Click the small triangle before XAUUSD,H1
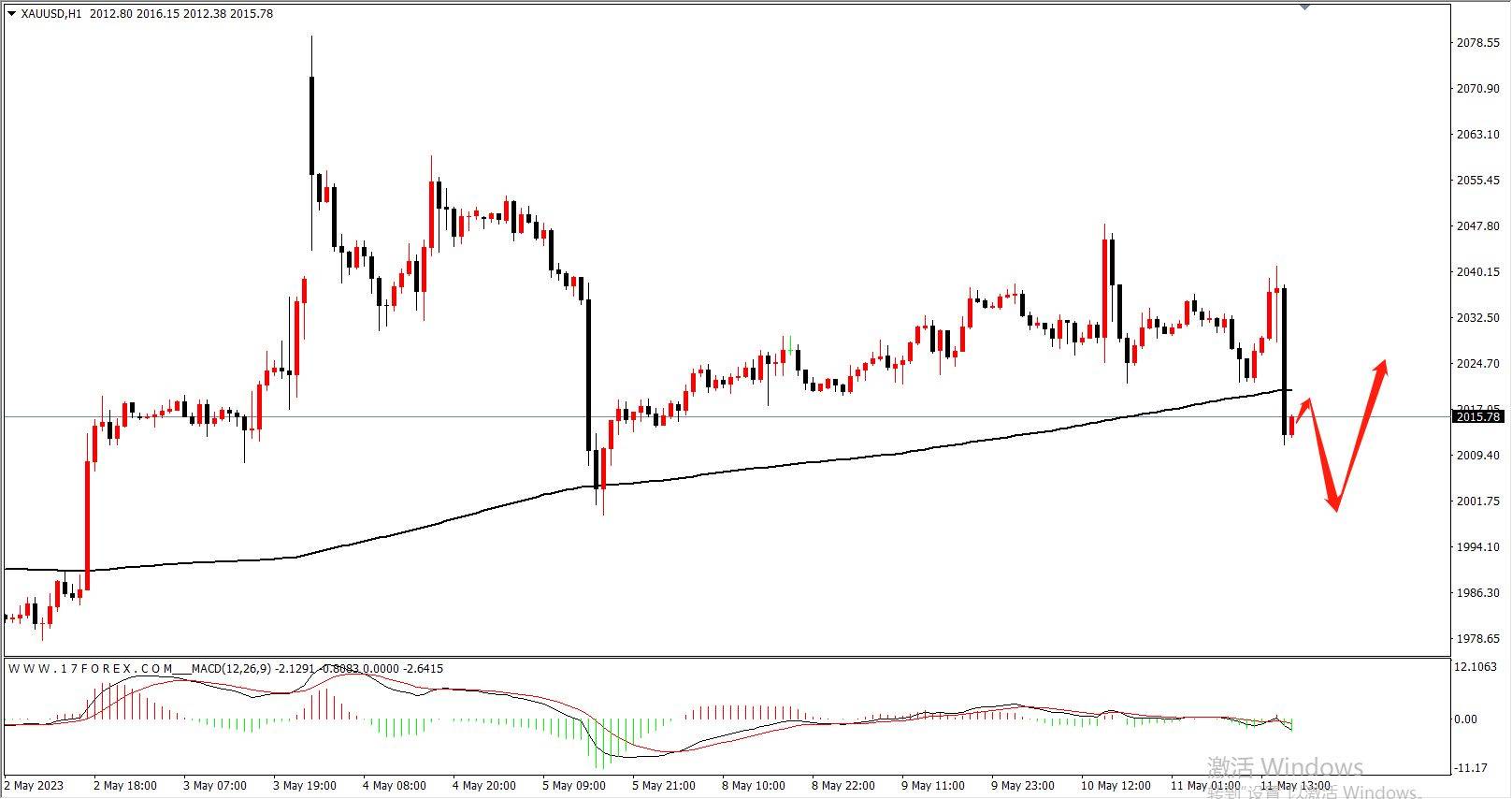 coord(11,14)
